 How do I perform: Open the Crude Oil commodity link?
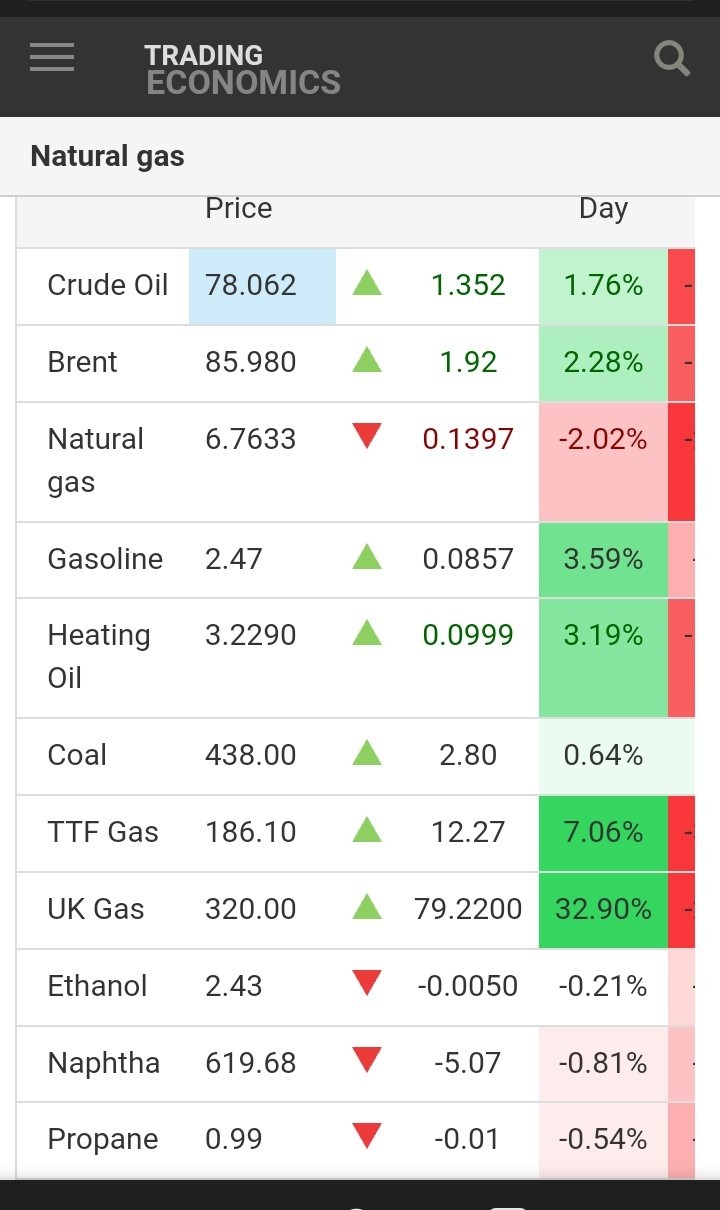(x=108, y=285)
